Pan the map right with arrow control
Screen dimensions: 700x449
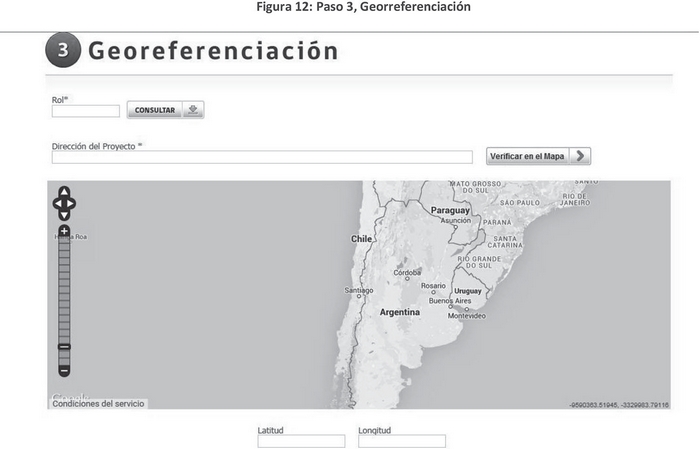tap(72, 204)
